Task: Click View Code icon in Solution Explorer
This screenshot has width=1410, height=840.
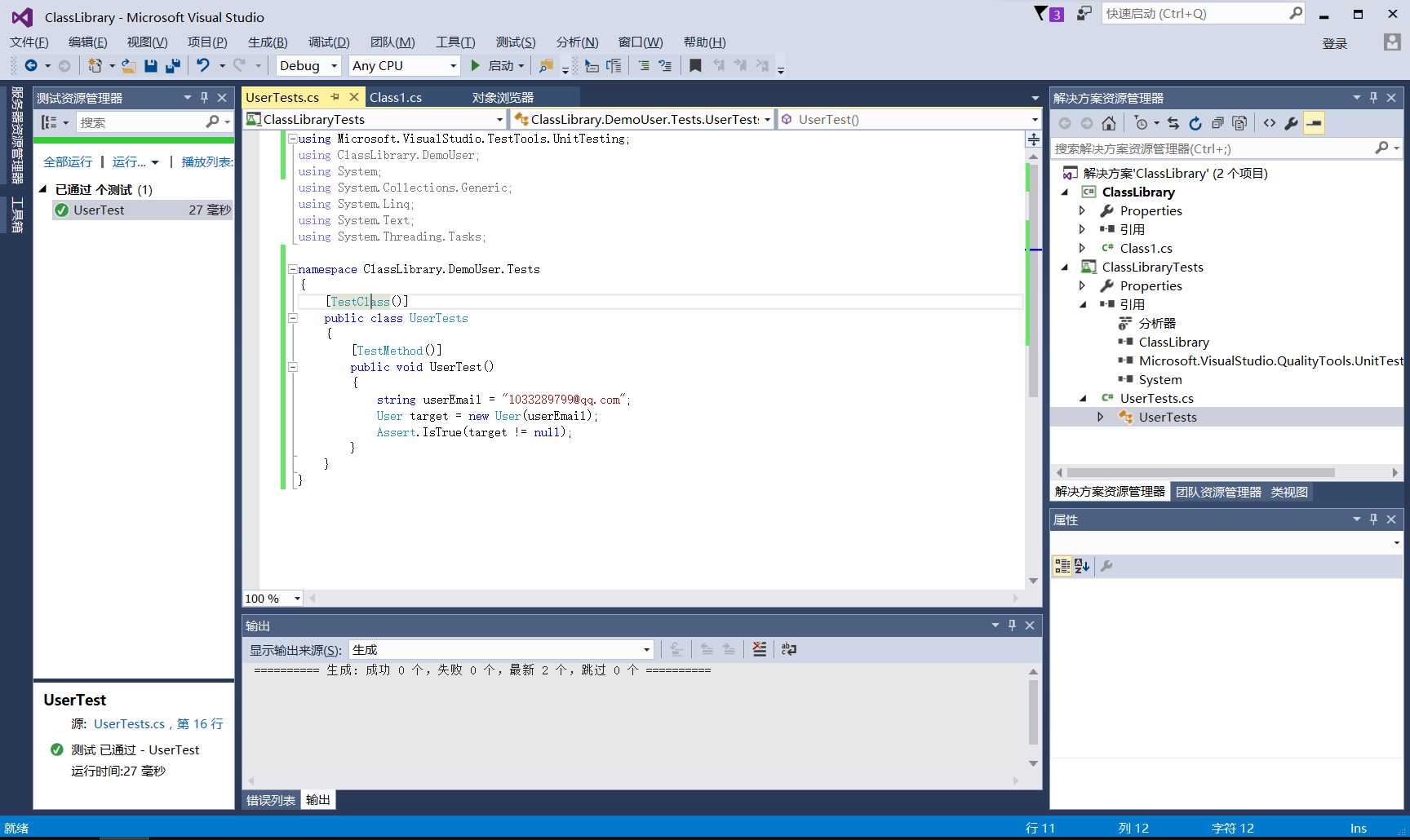Action: point(1270,123)
